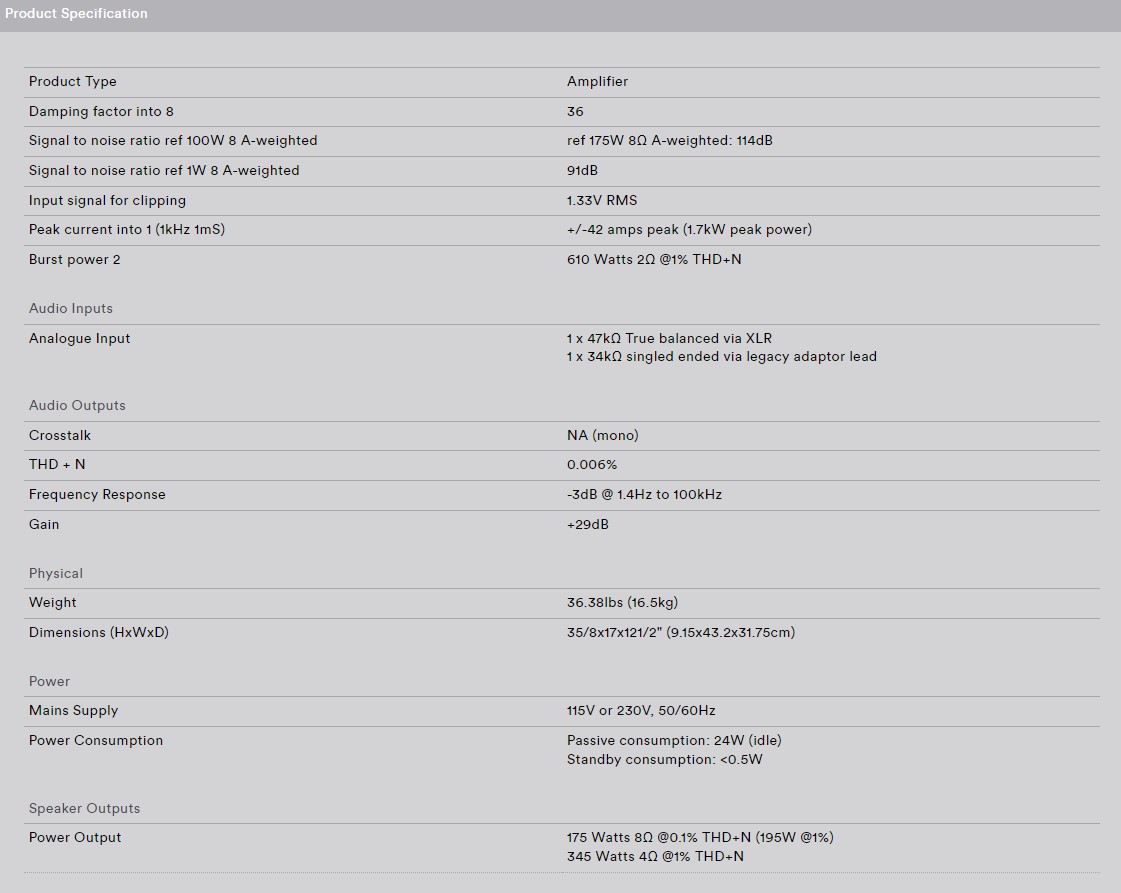Click the Audio Inputs section heading

pyautogui.click(x=71, y=308)
